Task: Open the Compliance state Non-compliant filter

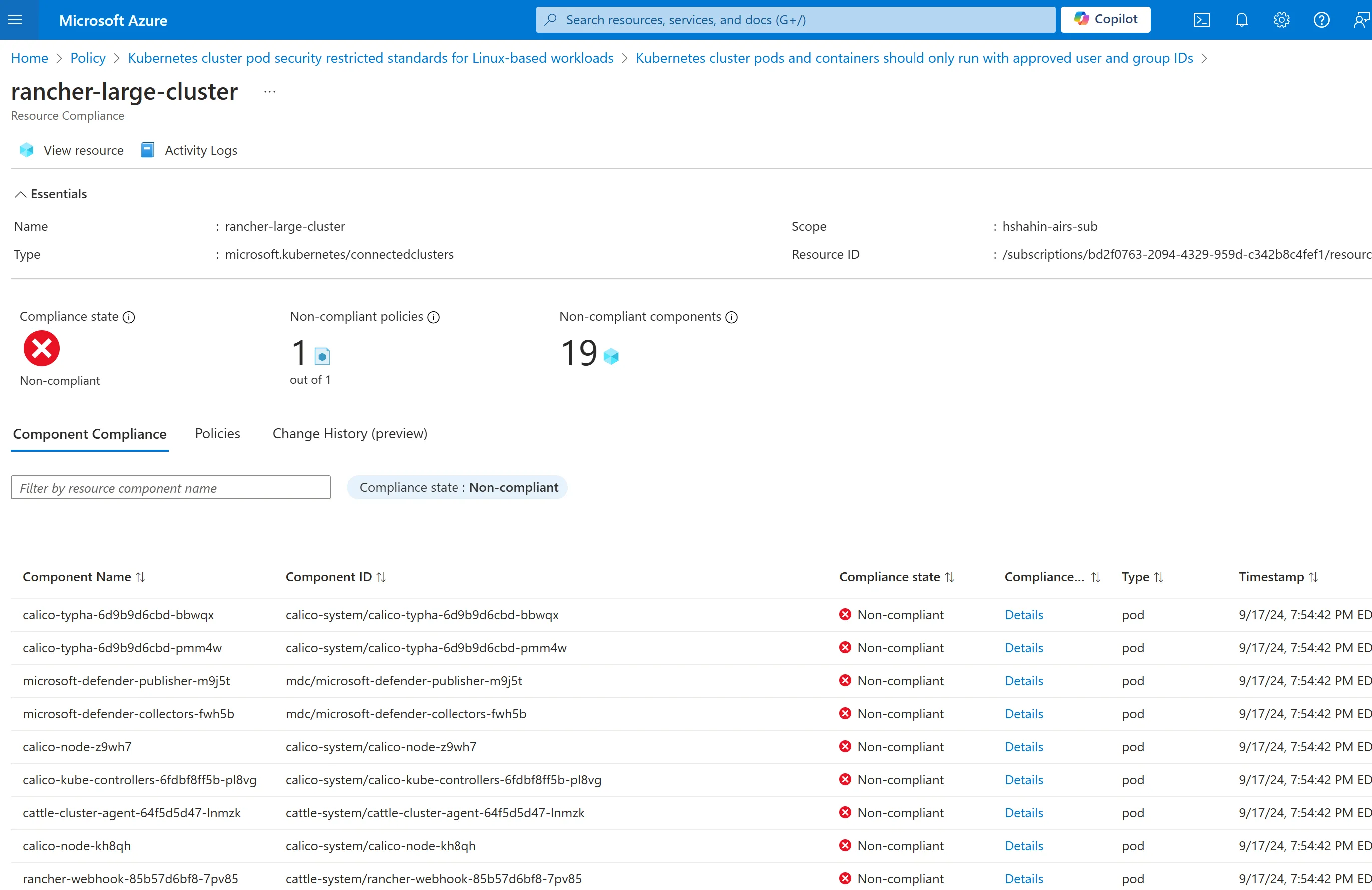Action: coord(457,487)
